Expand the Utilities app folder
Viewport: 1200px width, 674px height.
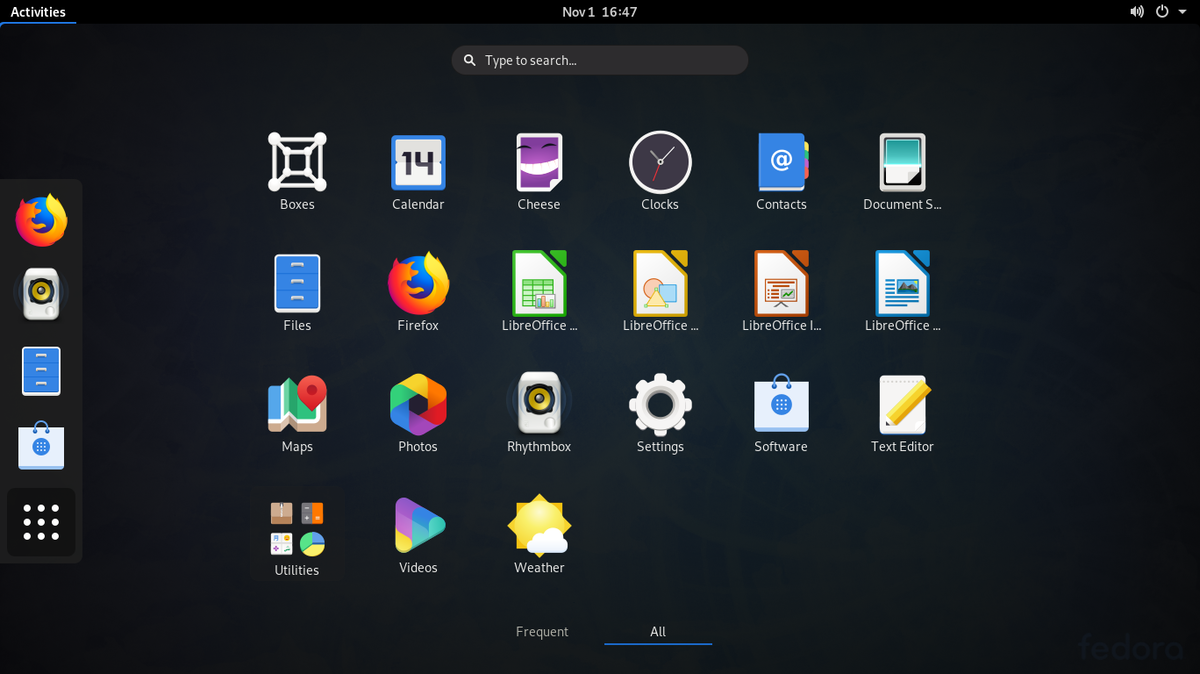[x=297, y=528]
